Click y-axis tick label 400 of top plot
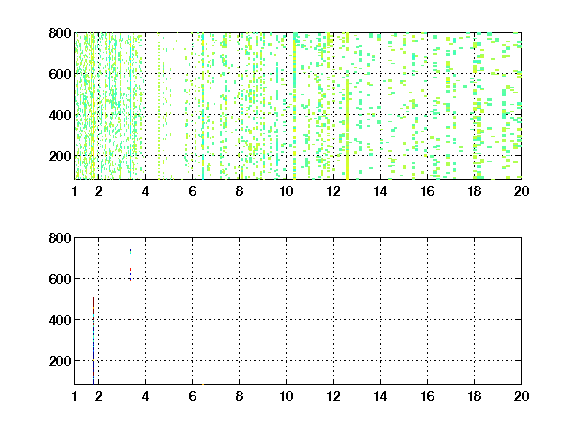The height and width of the screenshot is (432, 576). [60, 115]
